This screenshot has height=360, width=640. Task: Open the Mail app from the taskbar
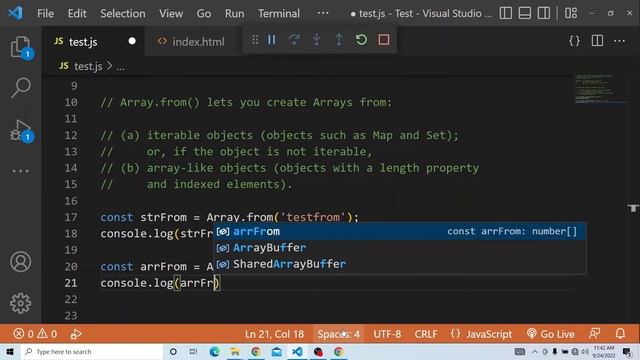point(276,351)
